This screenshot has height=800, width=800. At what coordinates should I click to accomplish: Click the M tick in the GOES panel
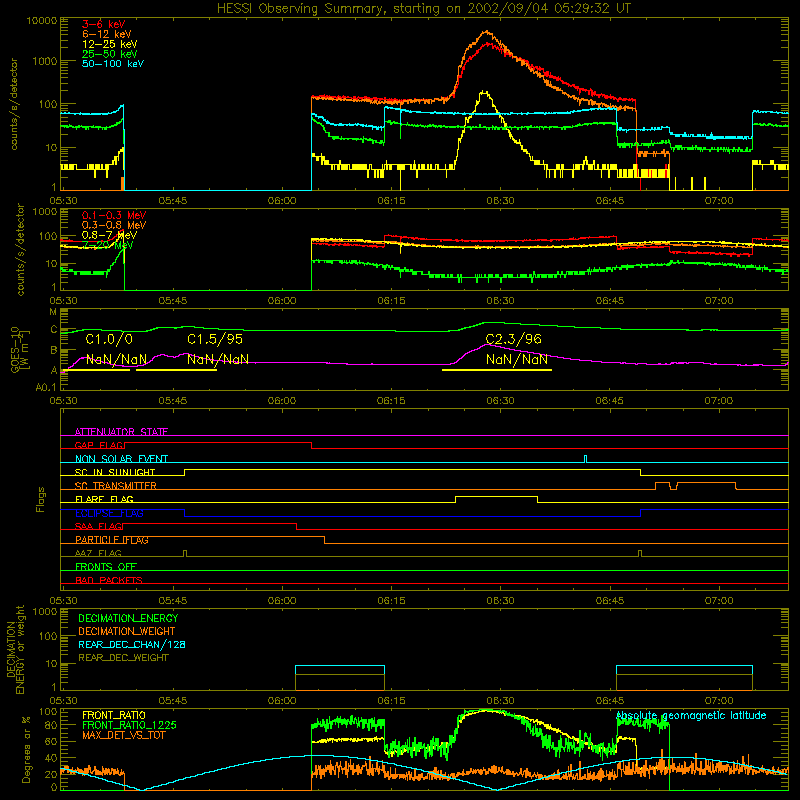tap(53, 312)
